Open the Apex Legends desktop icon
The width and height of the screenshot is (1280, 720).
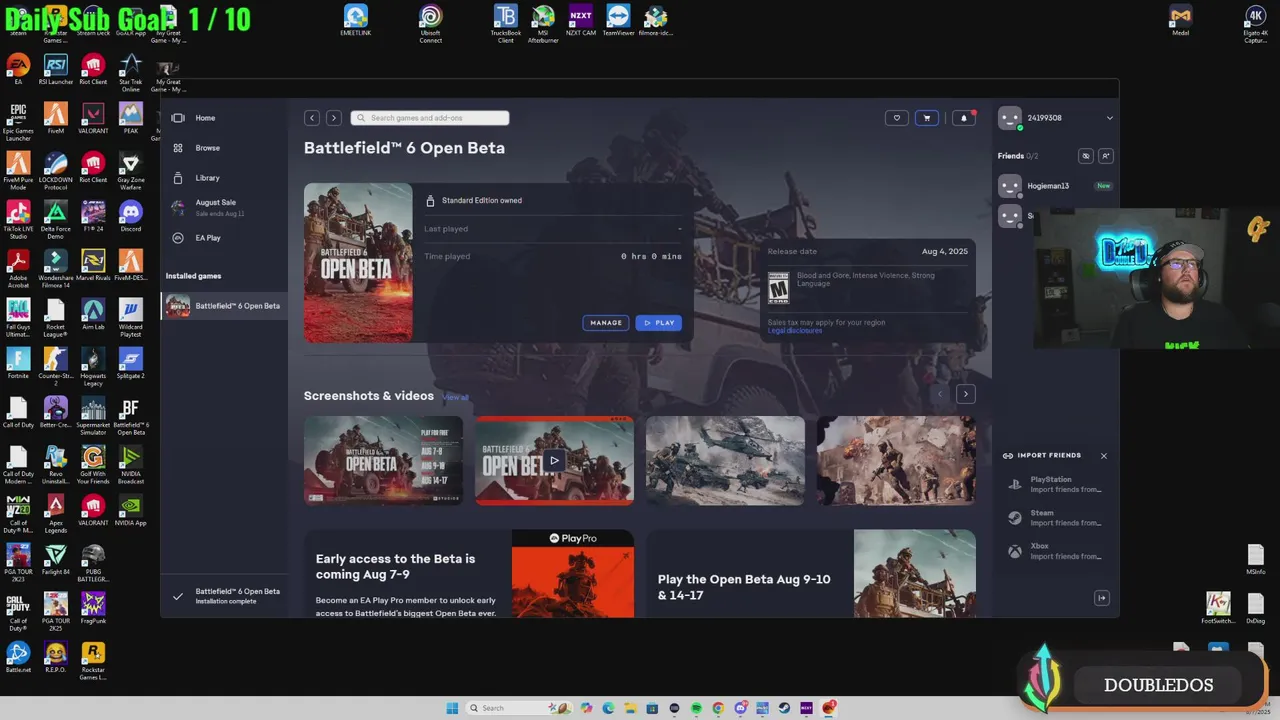pos(56,514)
